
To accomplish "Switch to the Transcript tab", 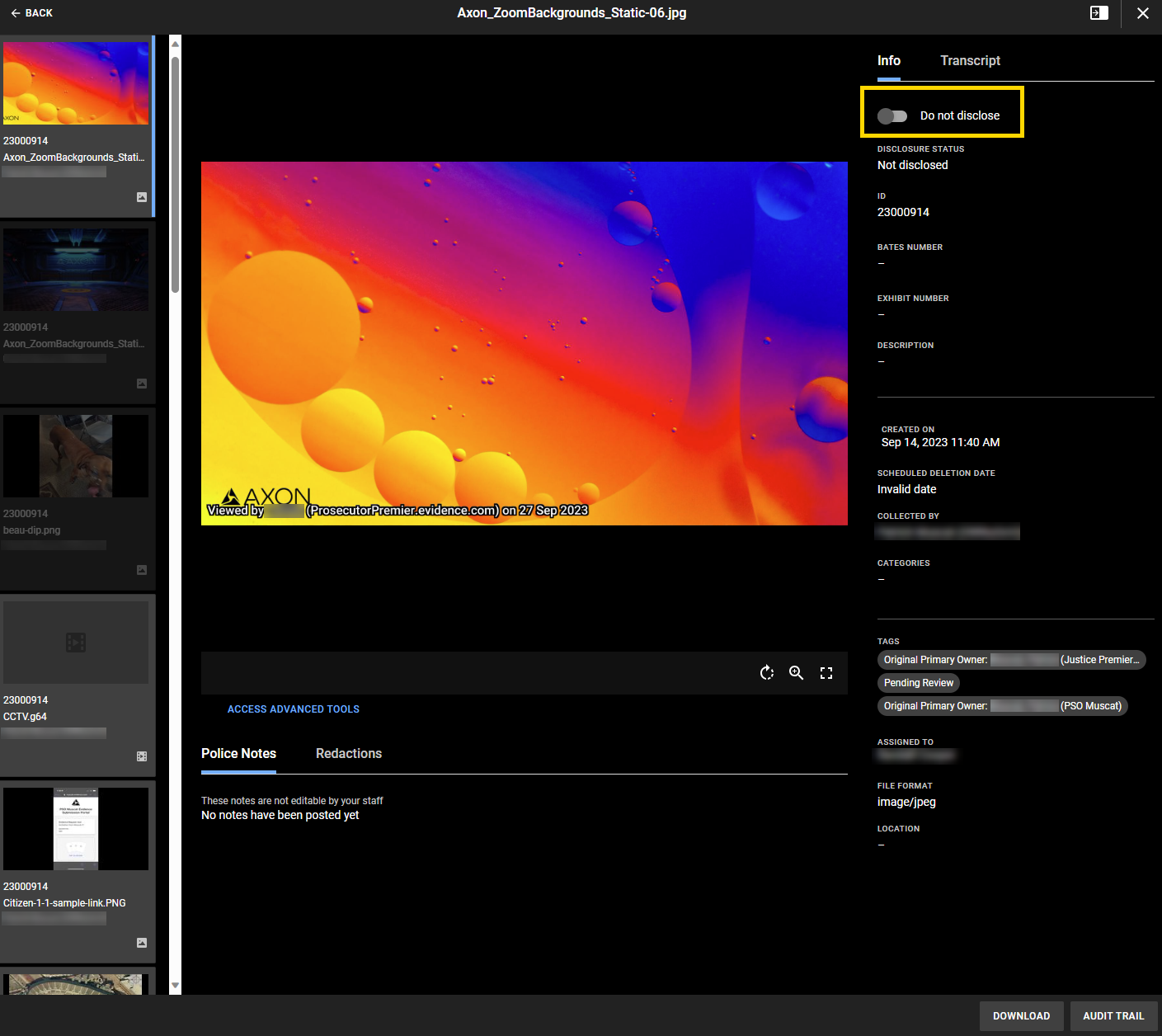I will pyautogui.click(x=970, y=61).
